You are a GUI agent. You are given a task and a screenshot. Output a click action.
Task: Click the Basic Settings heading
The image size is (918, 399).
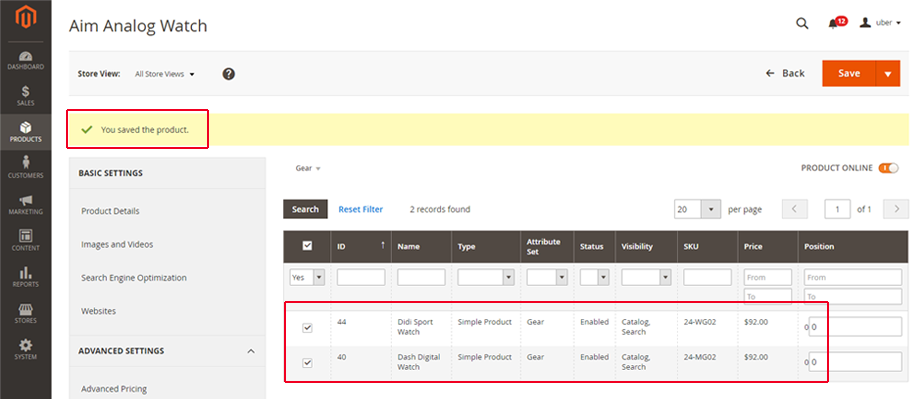click(111, 173)
